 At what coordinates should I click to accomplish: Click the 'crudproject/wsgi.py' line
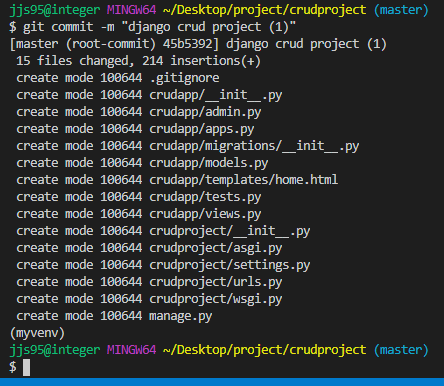(x=149, y=299)
